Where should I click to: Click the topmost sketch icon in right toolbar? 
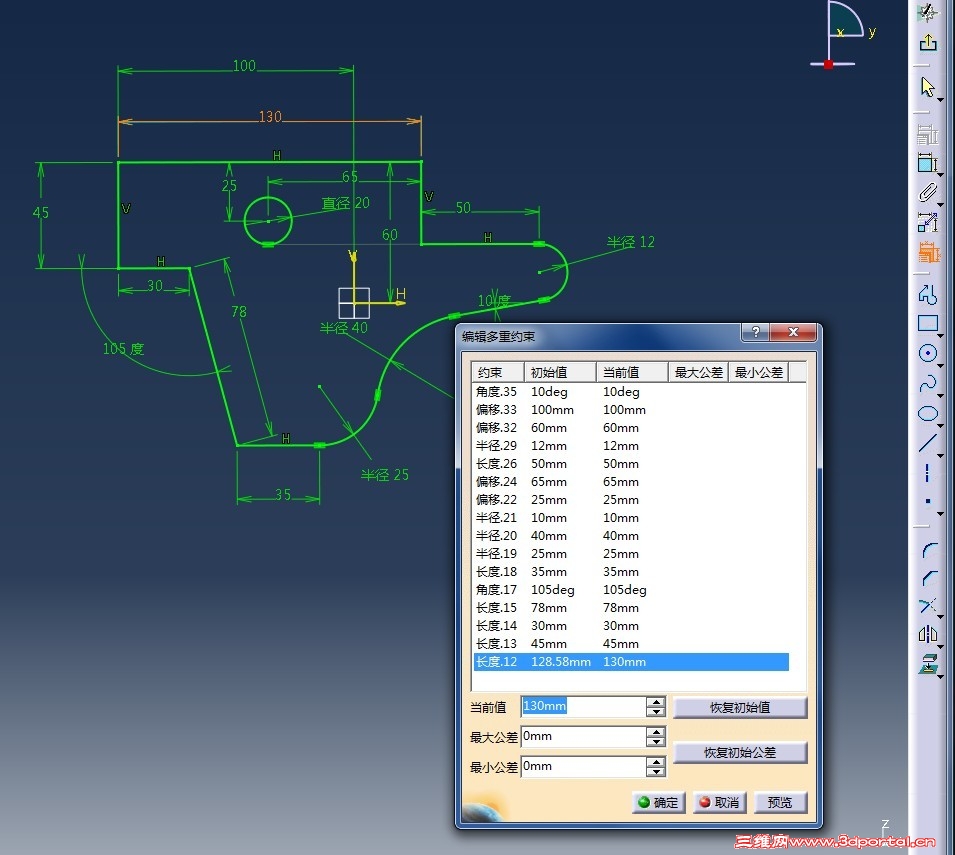(x=928, y=12)
